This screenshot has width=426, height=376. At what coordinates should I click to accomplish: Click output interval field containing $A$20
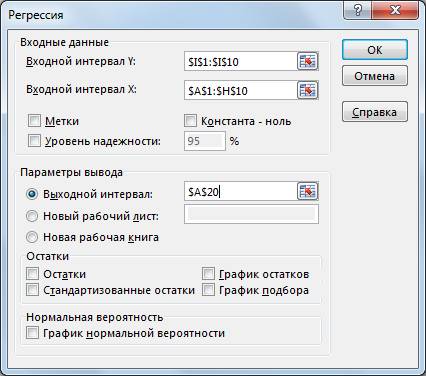[240, 191]
